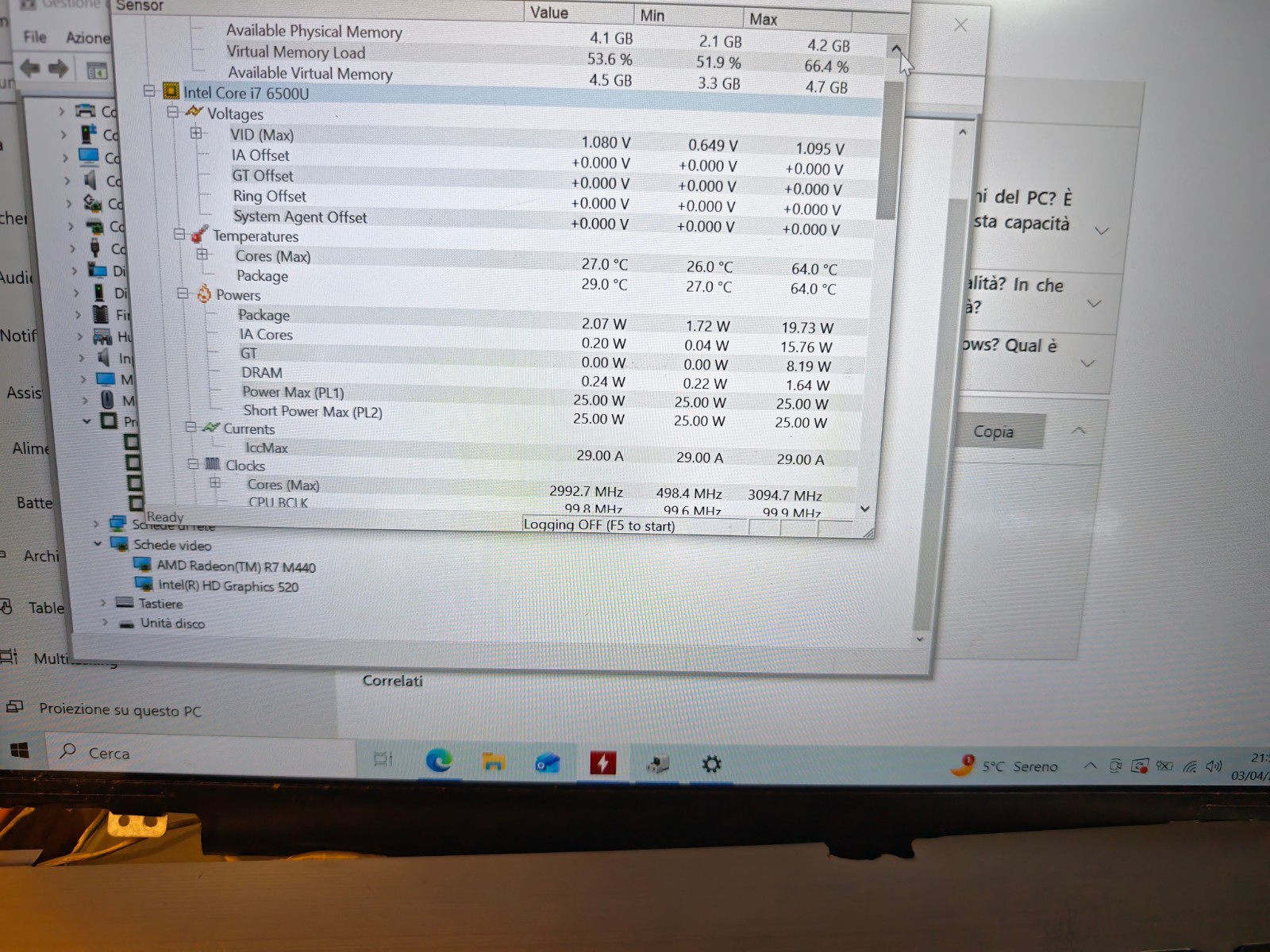Click Device Manager scrollbar down arrow
The height and width of the screenshot is (952, 1270).
(921, 639)
